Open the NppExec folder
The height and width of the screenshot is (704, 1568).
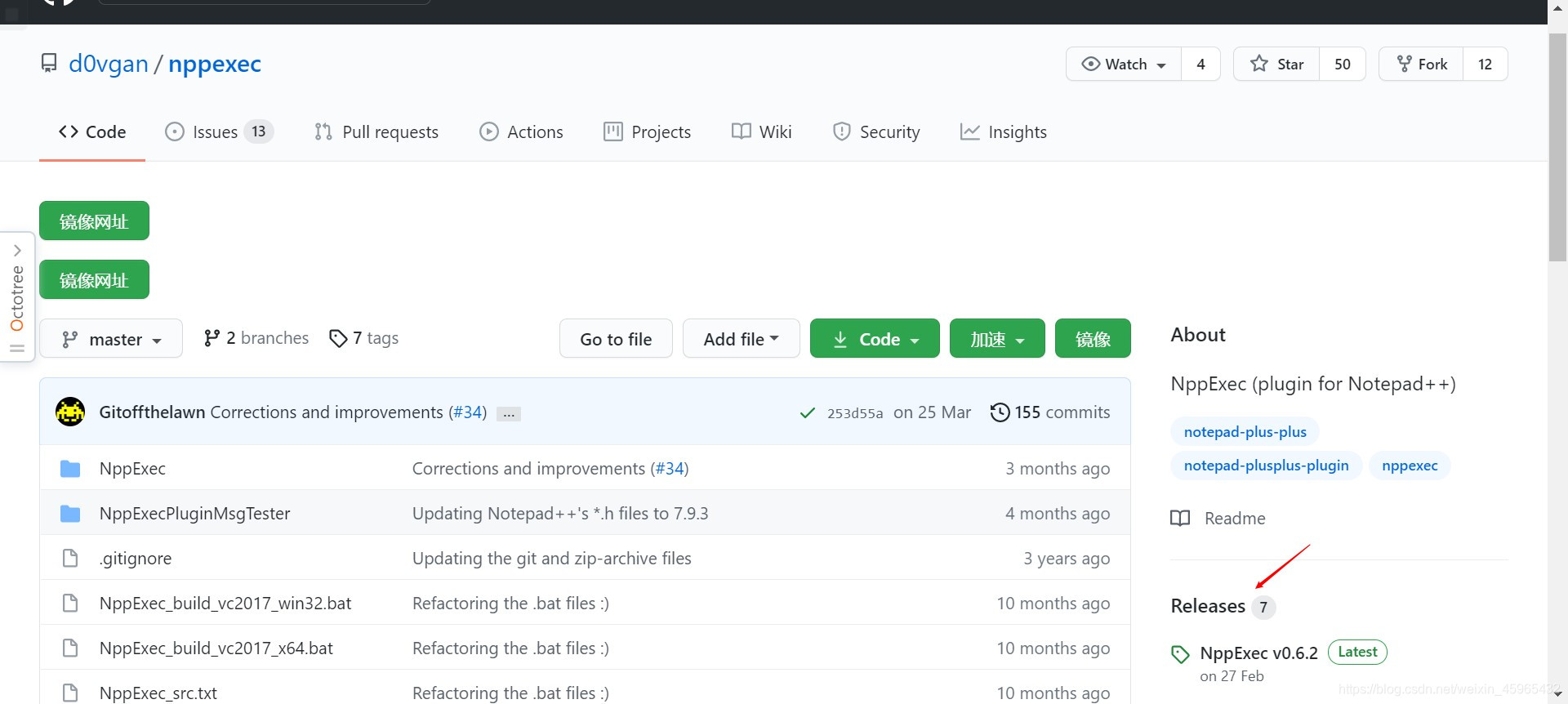point(132,468)
